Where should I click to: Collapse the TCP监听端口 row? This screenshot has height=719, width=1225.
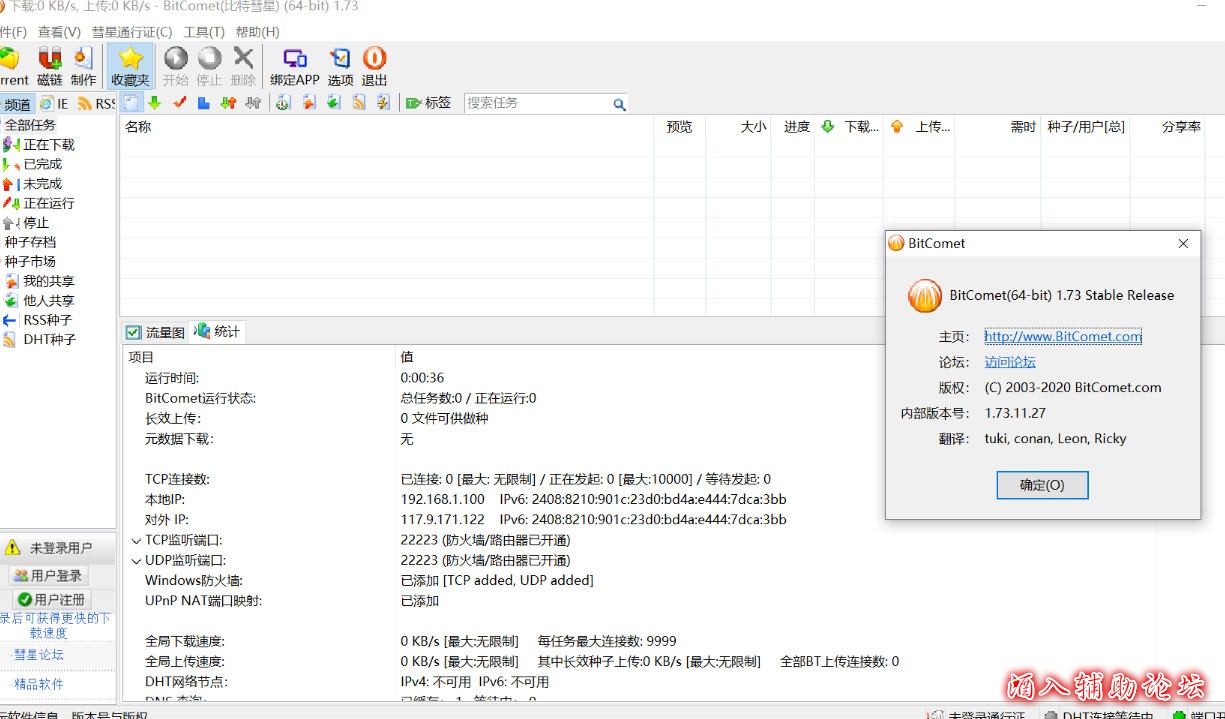pyautogui.click(x=136, y=541)
